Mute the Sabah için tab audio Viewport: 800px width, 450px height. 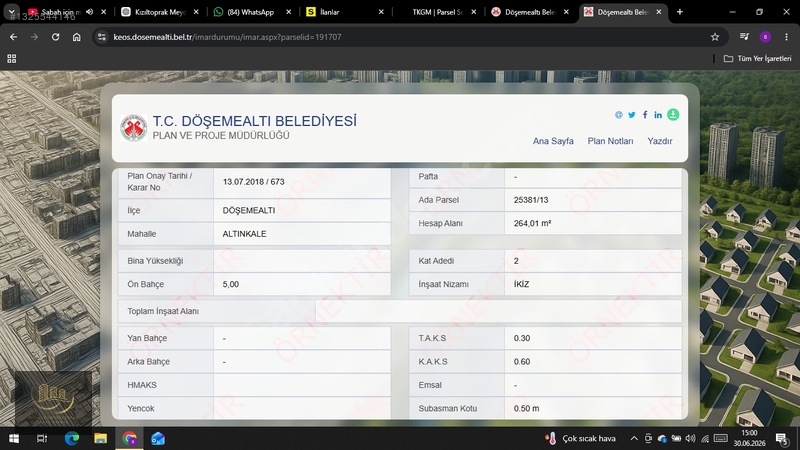tap(90, 12)
